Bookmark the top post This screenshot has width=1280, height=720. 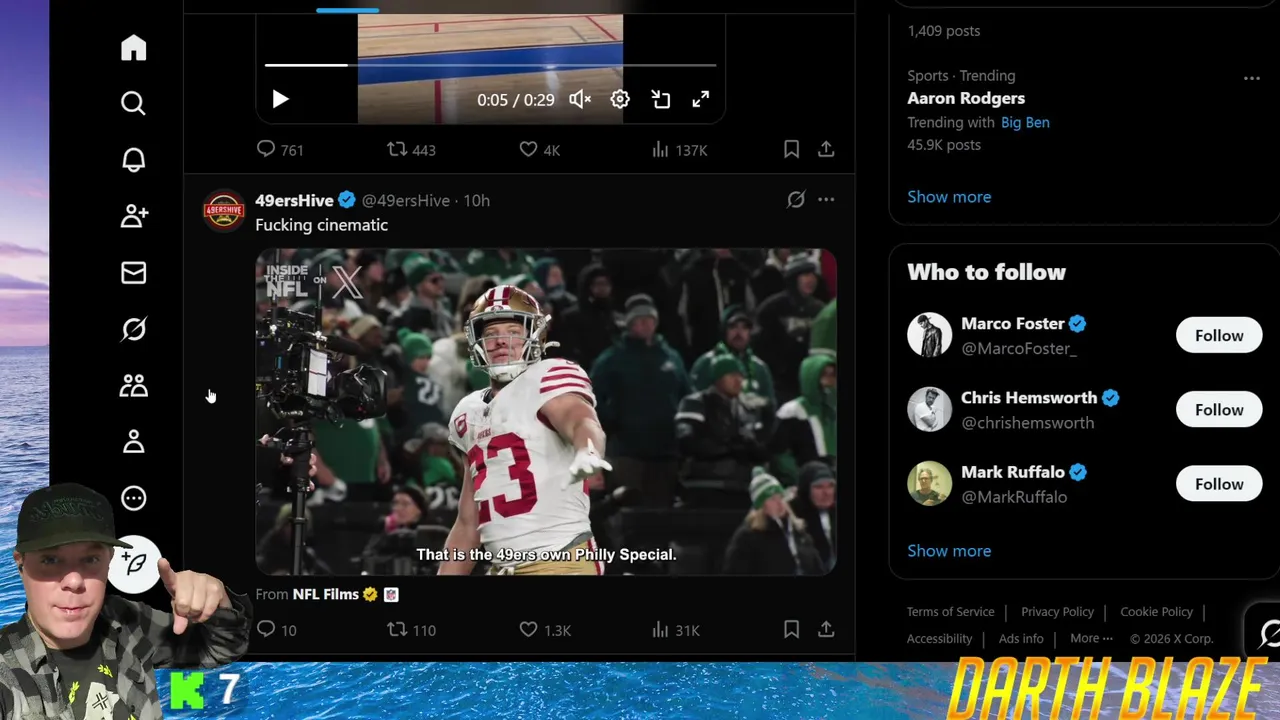coord(791,149)
